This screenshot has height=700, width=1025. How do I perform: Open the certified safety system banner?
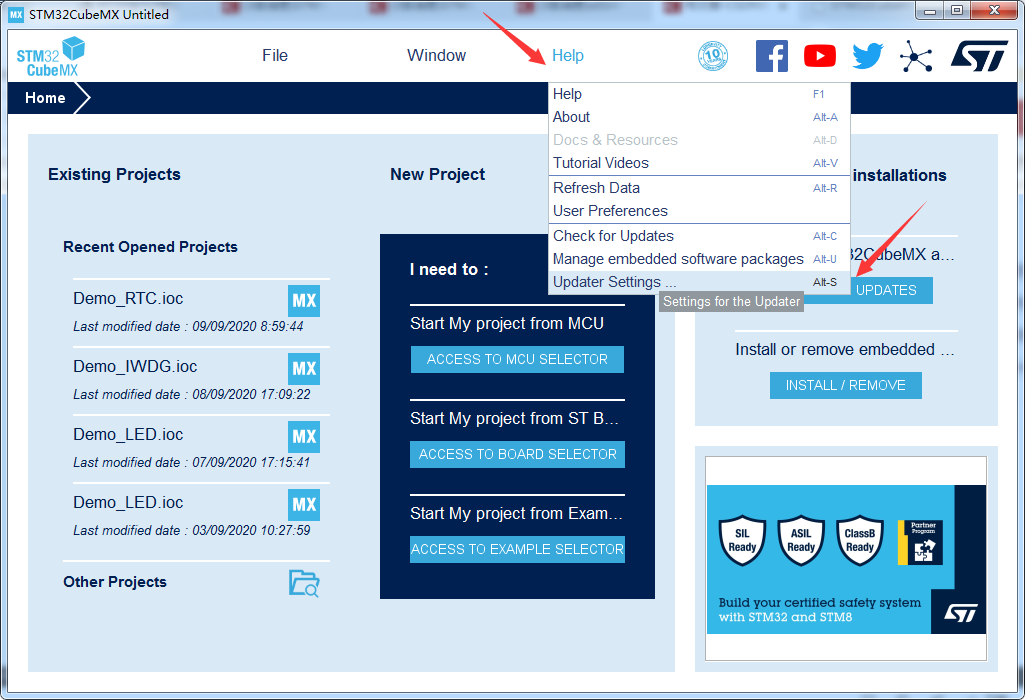(846, 559)
